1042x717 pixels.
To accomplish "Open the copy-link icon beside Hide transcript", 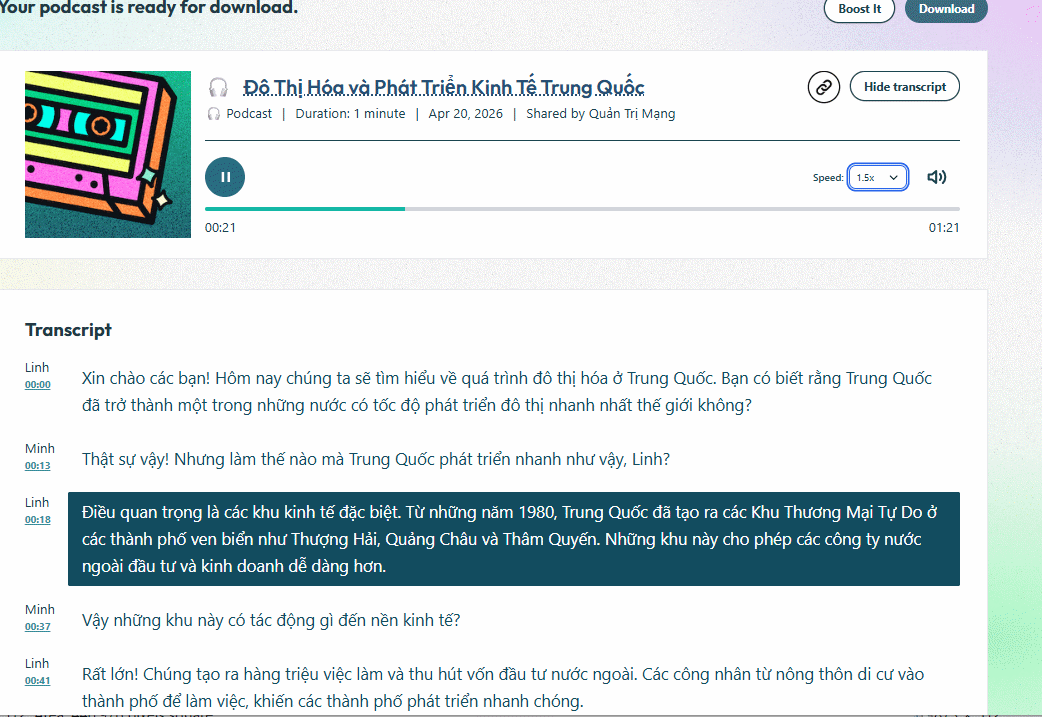I will 823,87.
